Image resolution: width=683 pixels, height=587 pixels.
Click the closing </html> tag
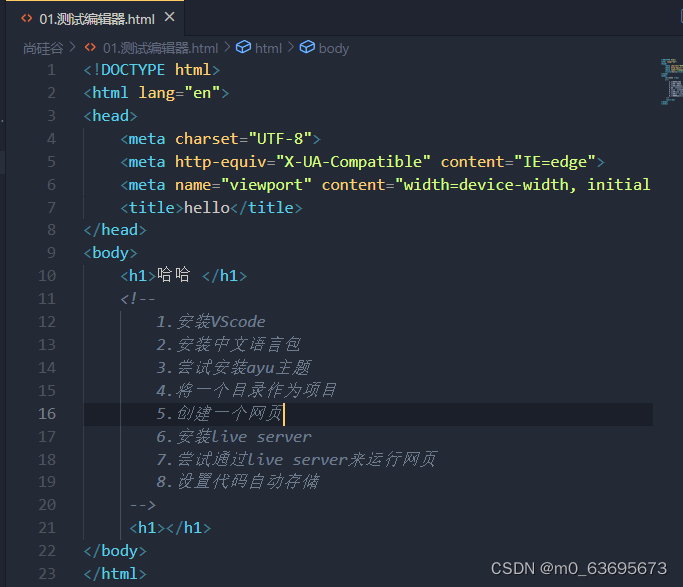click(115, 574)
